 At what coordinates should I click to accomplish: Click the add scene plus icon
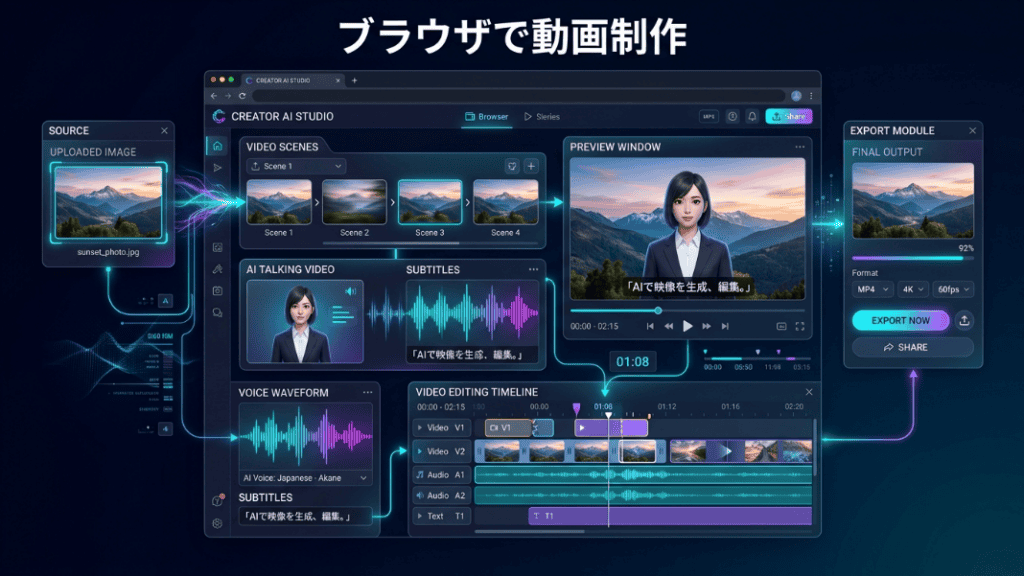coord(531,166)
